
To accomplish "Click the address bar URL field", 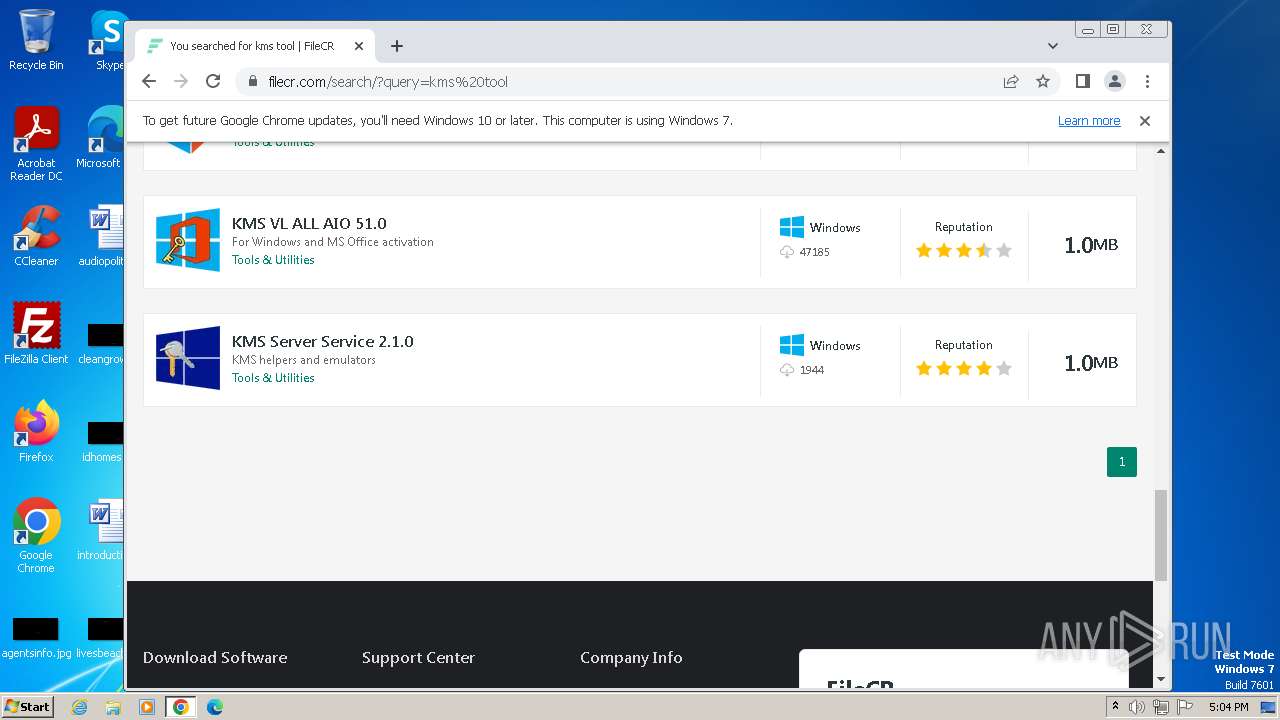I will pos(620,81).
